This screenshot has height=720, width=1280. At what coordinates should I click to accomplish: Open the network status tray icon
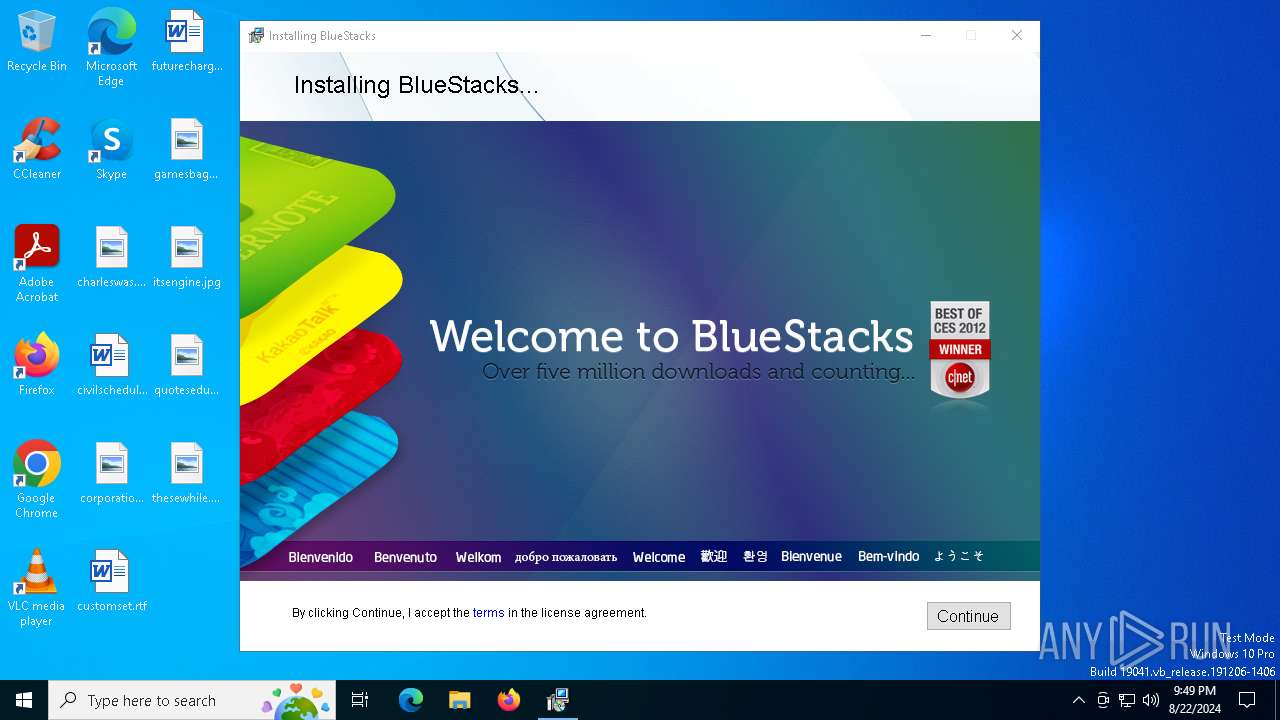(x=1127, y=700)
